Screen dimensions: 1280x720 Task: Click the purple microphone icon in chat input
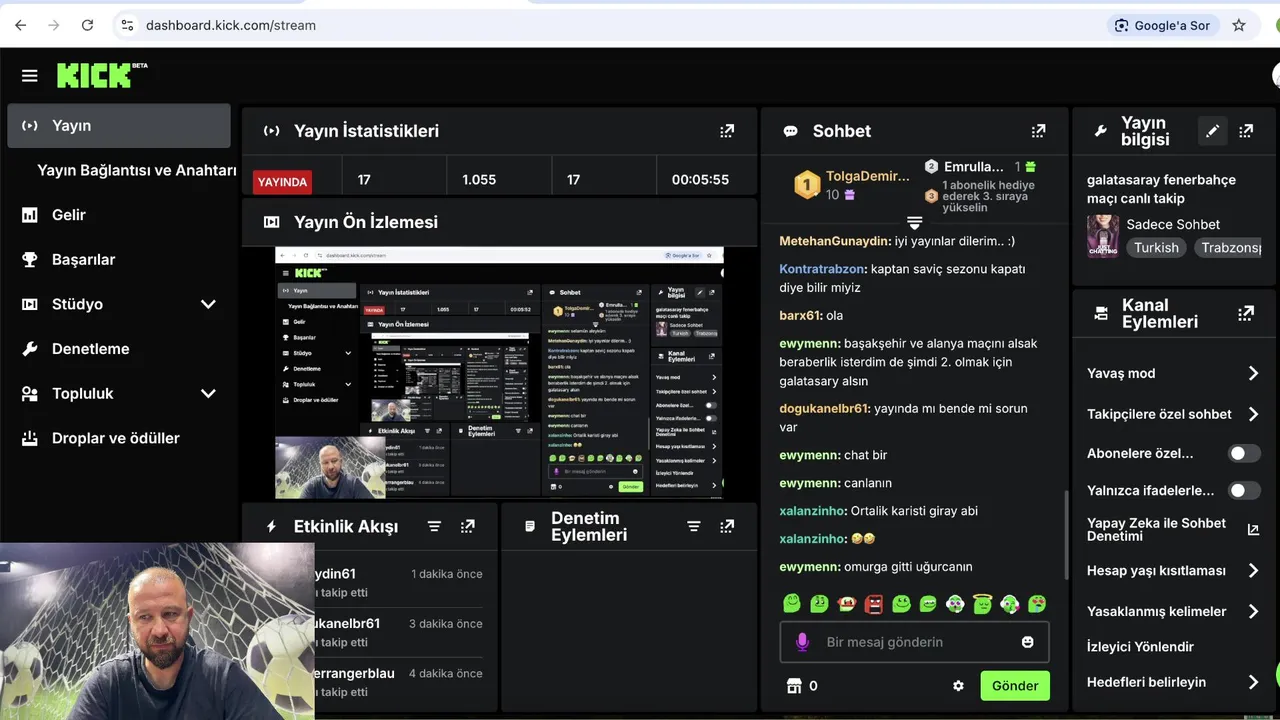pyautogui.click(x=801, y=642)
